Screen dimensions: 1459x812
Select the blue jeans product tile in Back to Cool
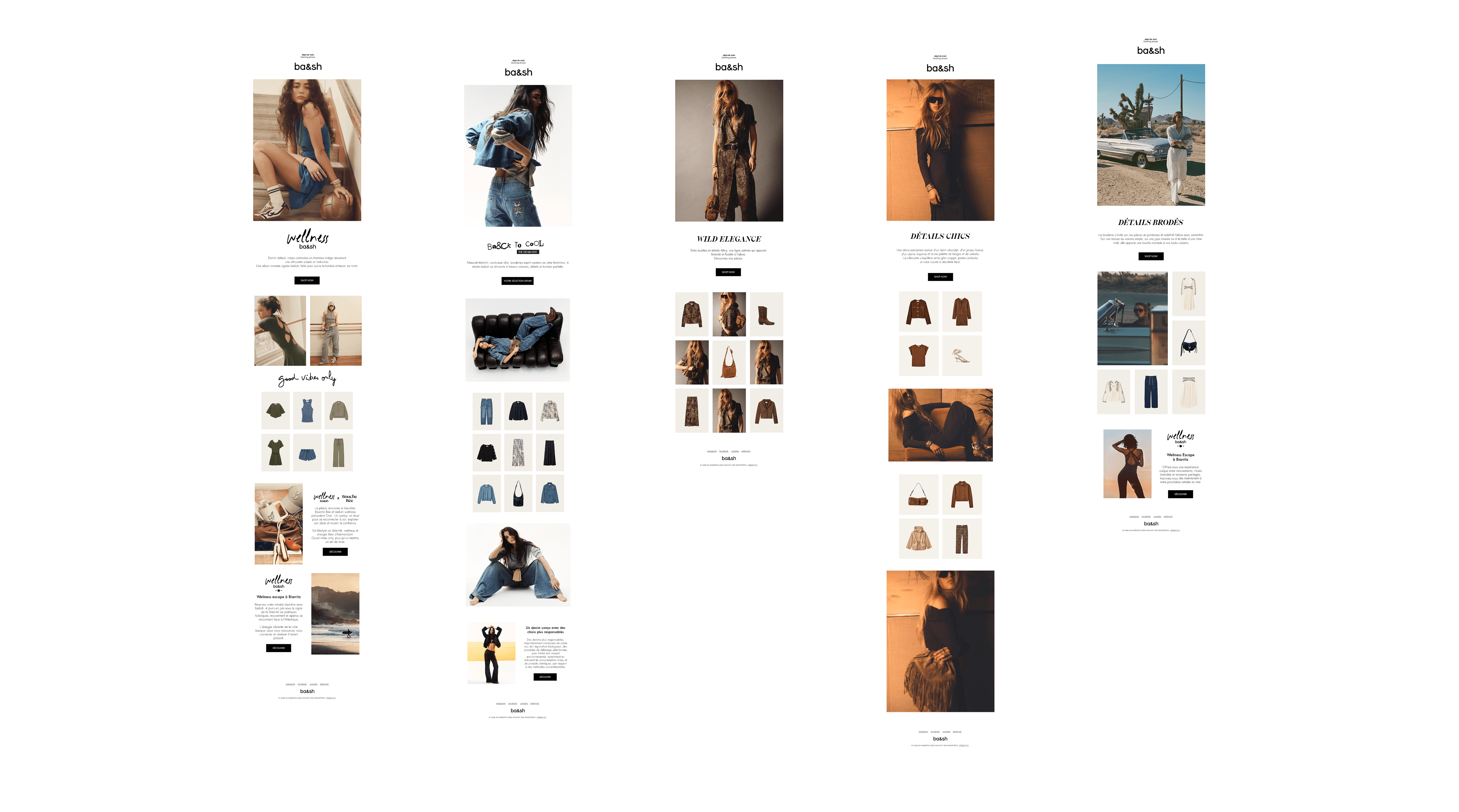pos(487,412)
